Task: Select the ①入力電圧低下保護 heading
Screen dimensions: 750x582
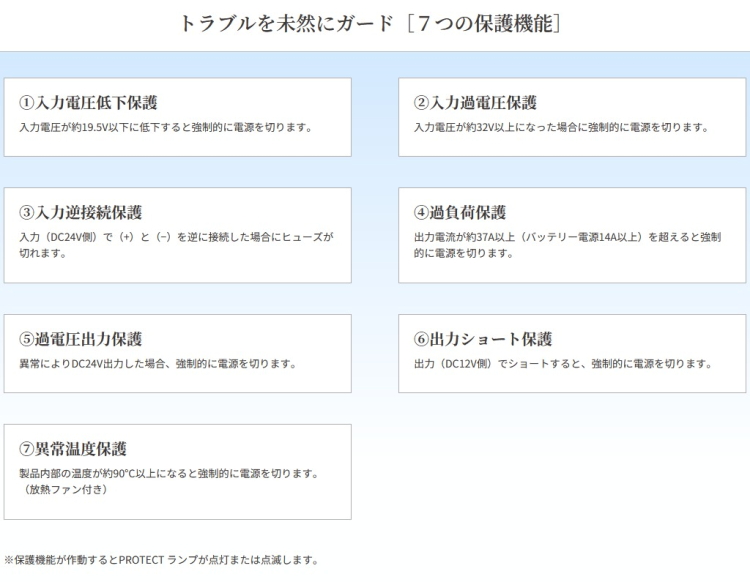Action: point(88,103)
